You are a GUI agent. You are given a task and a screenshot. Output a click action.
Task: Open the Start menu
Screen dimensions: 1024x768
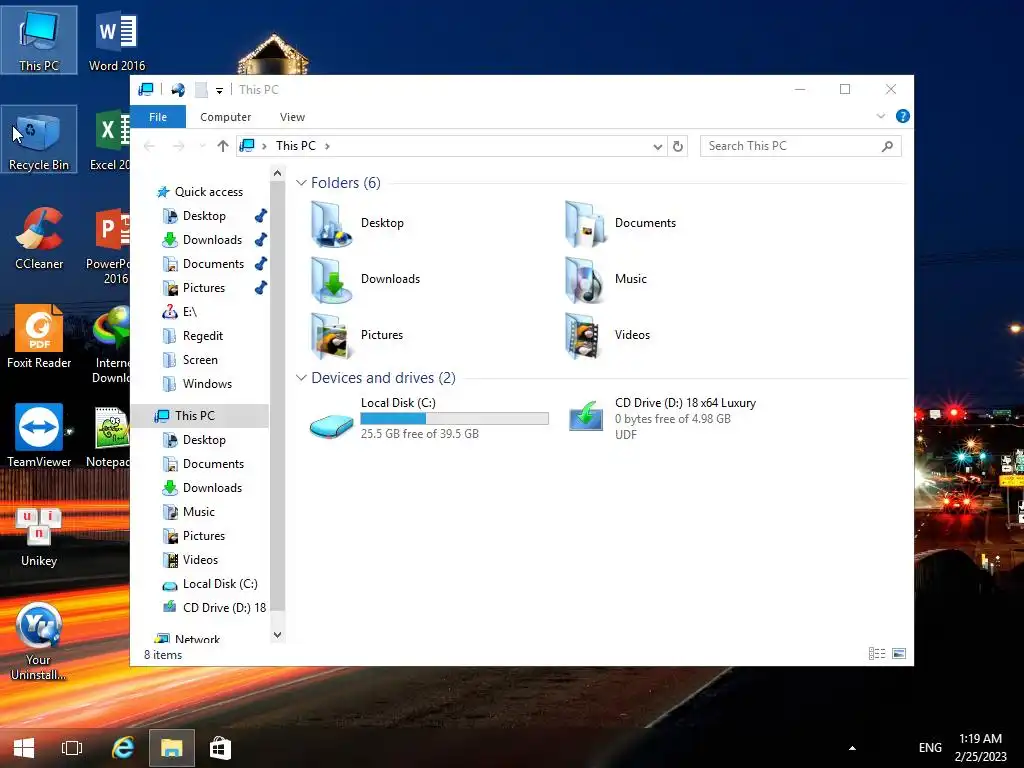24,748
